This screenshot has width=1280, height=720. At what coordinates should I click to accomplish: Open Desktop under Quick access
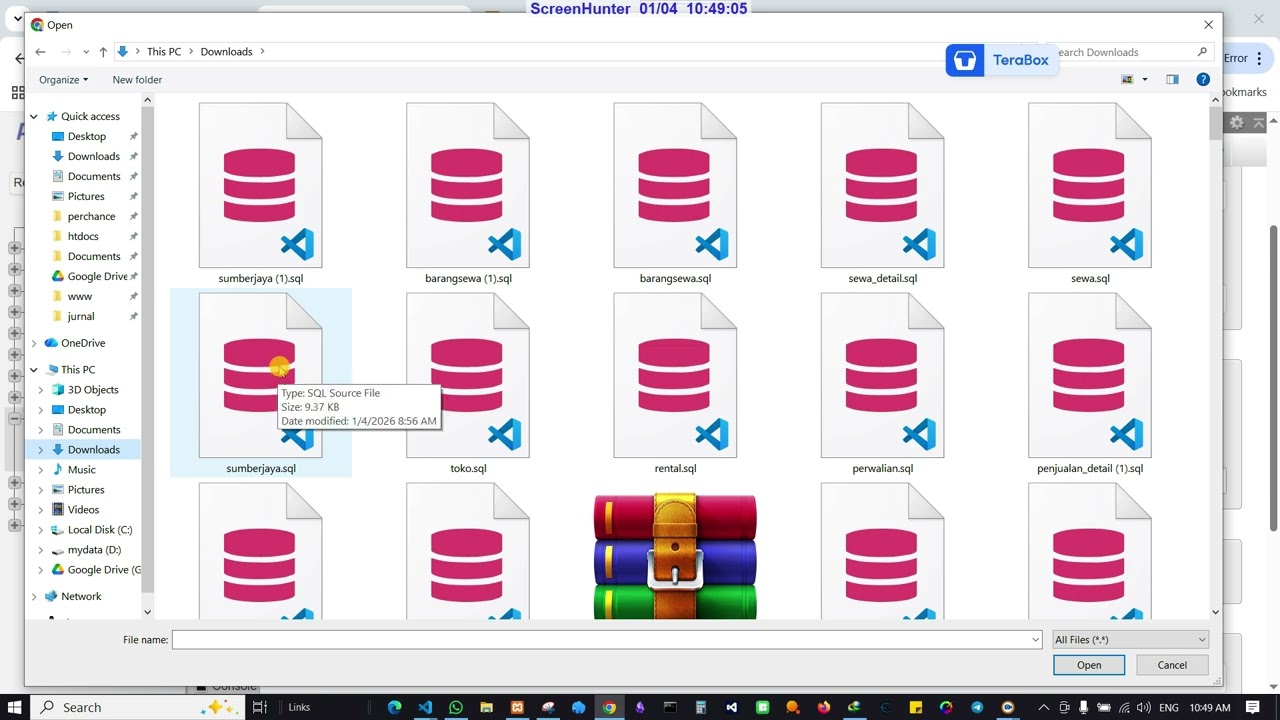tap(86, 136)
